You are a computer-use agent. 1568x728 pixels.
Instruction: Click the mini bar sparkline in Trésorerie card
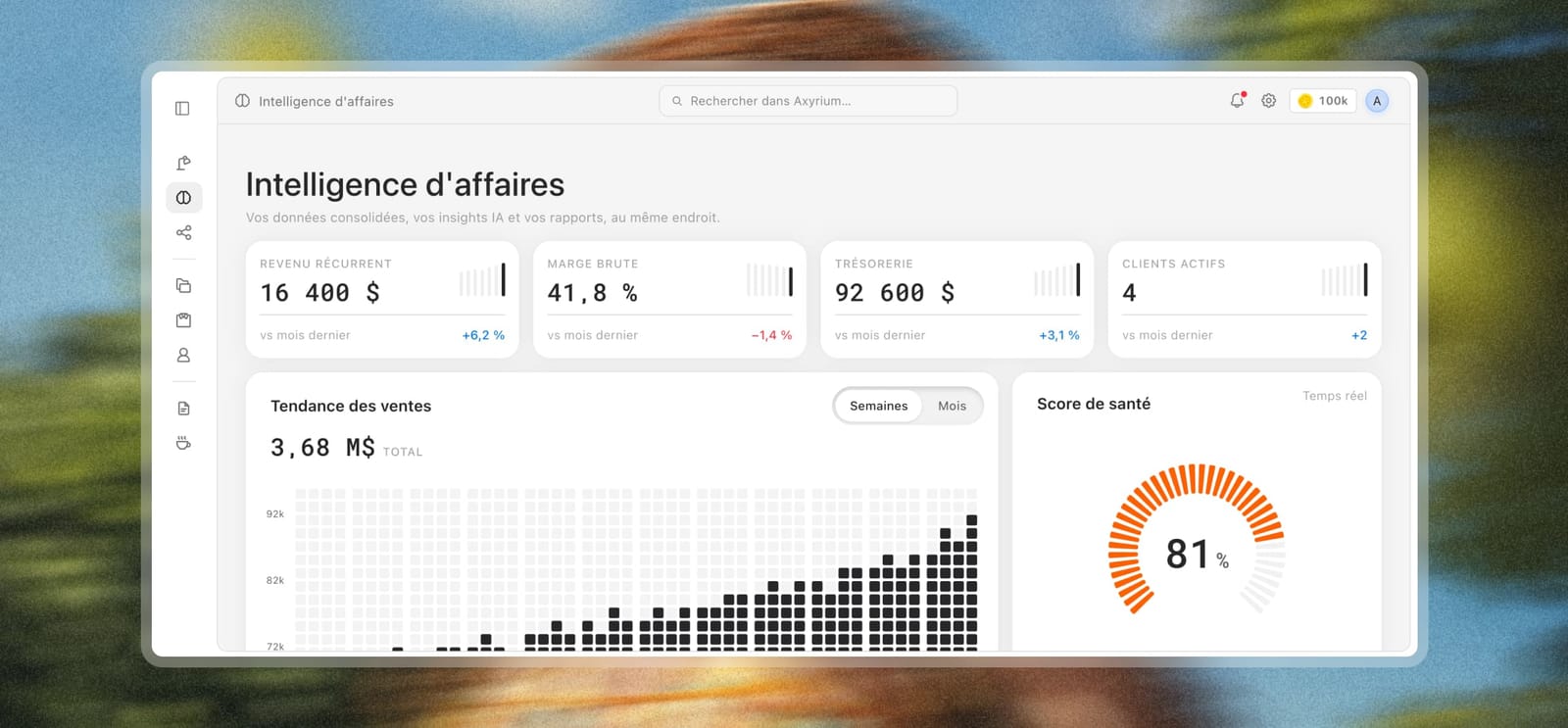1057,279
